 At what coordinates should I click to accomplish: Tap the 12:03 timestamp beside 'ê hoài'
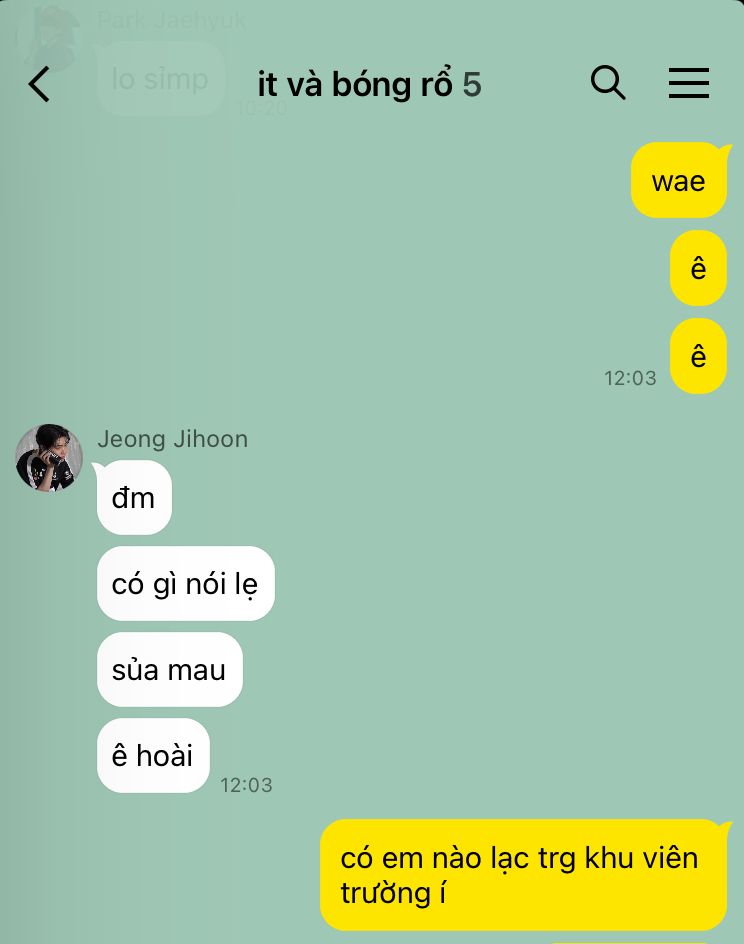point(246,785)
